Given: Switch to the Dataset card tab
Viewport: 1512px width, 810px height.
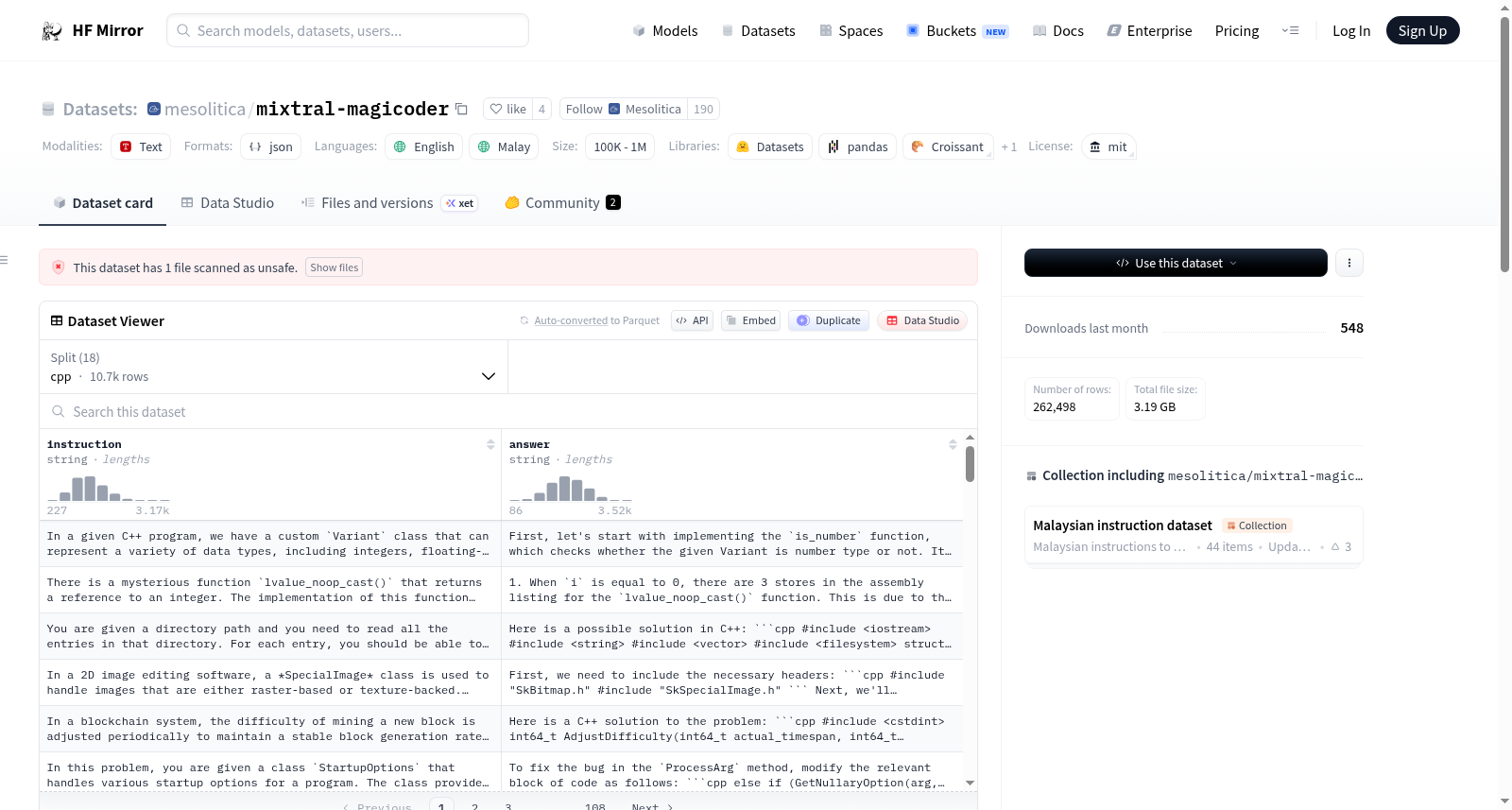Looking at the screenshot, I should pyautogui.click(x=102, y=202).
